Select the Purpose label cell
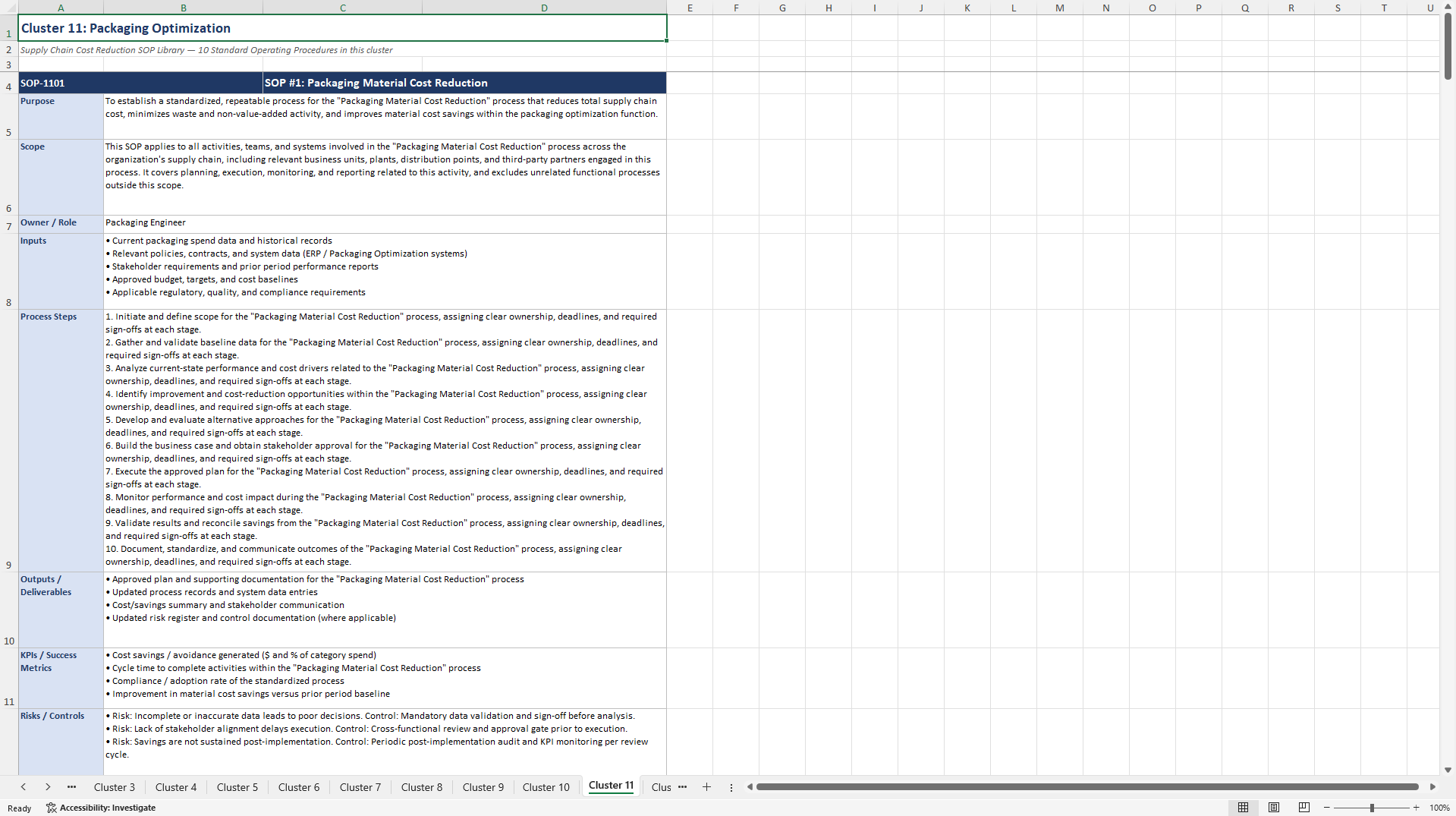This screenshot has width=1456, height=816. (x=61, y=116)
